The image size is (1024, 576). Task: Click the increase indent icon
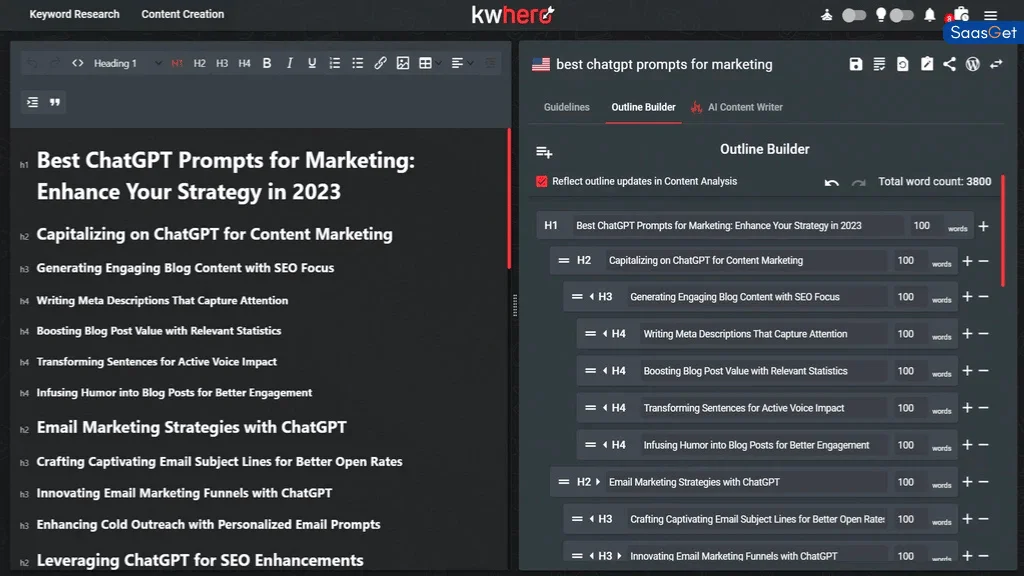[x=32, y=102]
